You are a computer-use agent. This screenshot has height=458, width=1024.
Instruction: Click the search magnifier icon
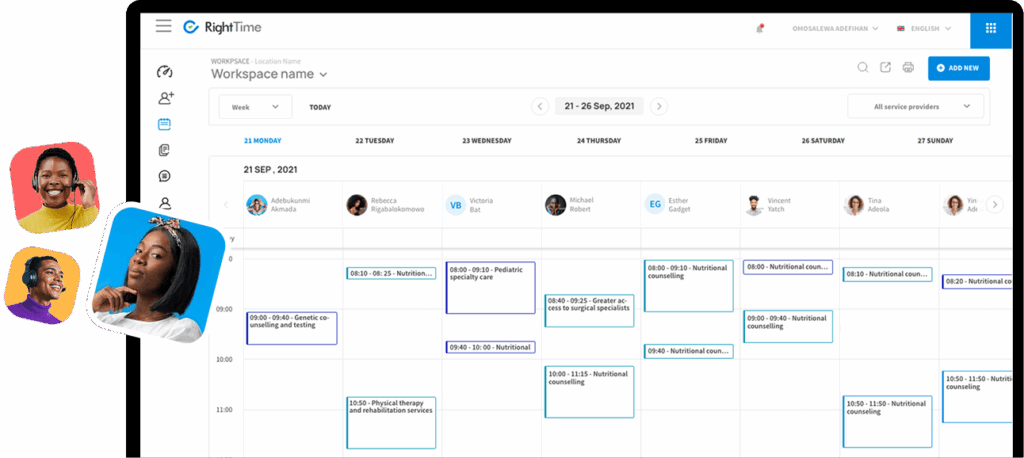coord(862,68)
